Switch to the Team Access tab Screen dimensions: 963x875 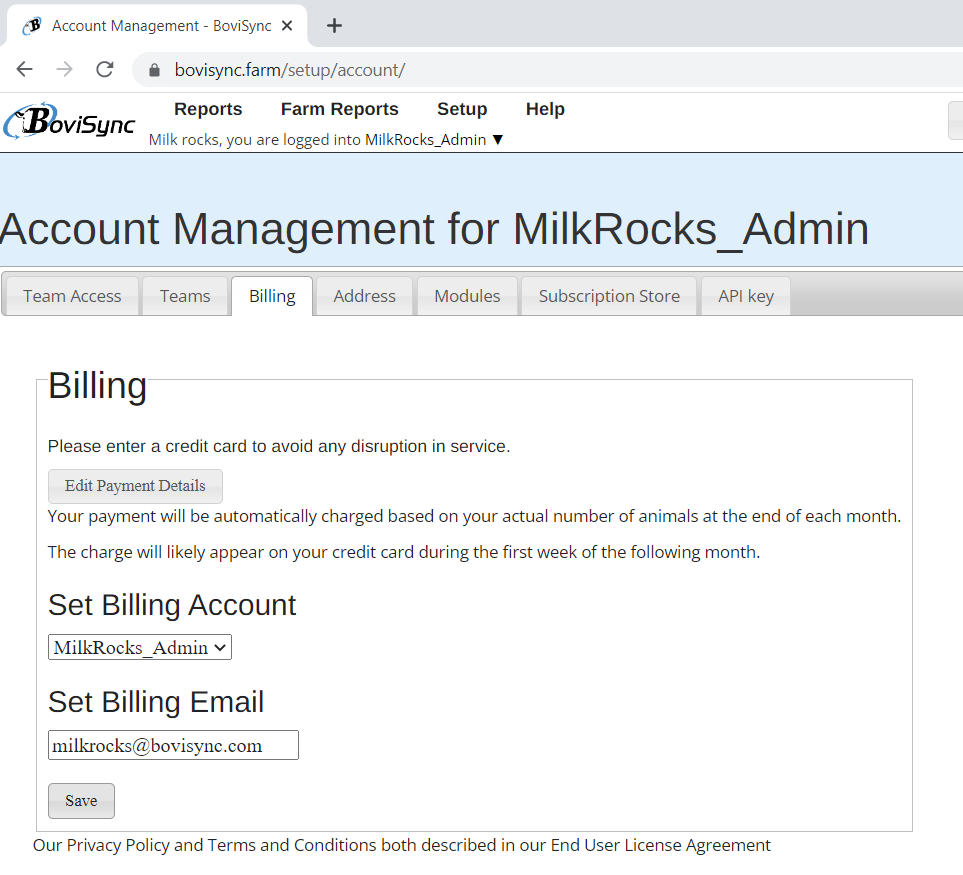[72, 296]
